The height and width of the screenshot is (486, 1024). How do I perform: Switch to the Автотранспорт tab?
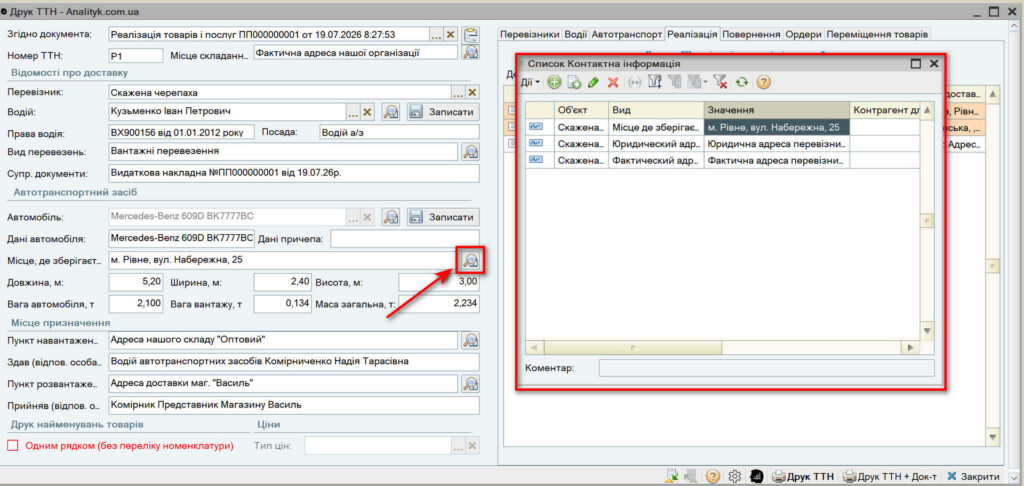point(627,34)
